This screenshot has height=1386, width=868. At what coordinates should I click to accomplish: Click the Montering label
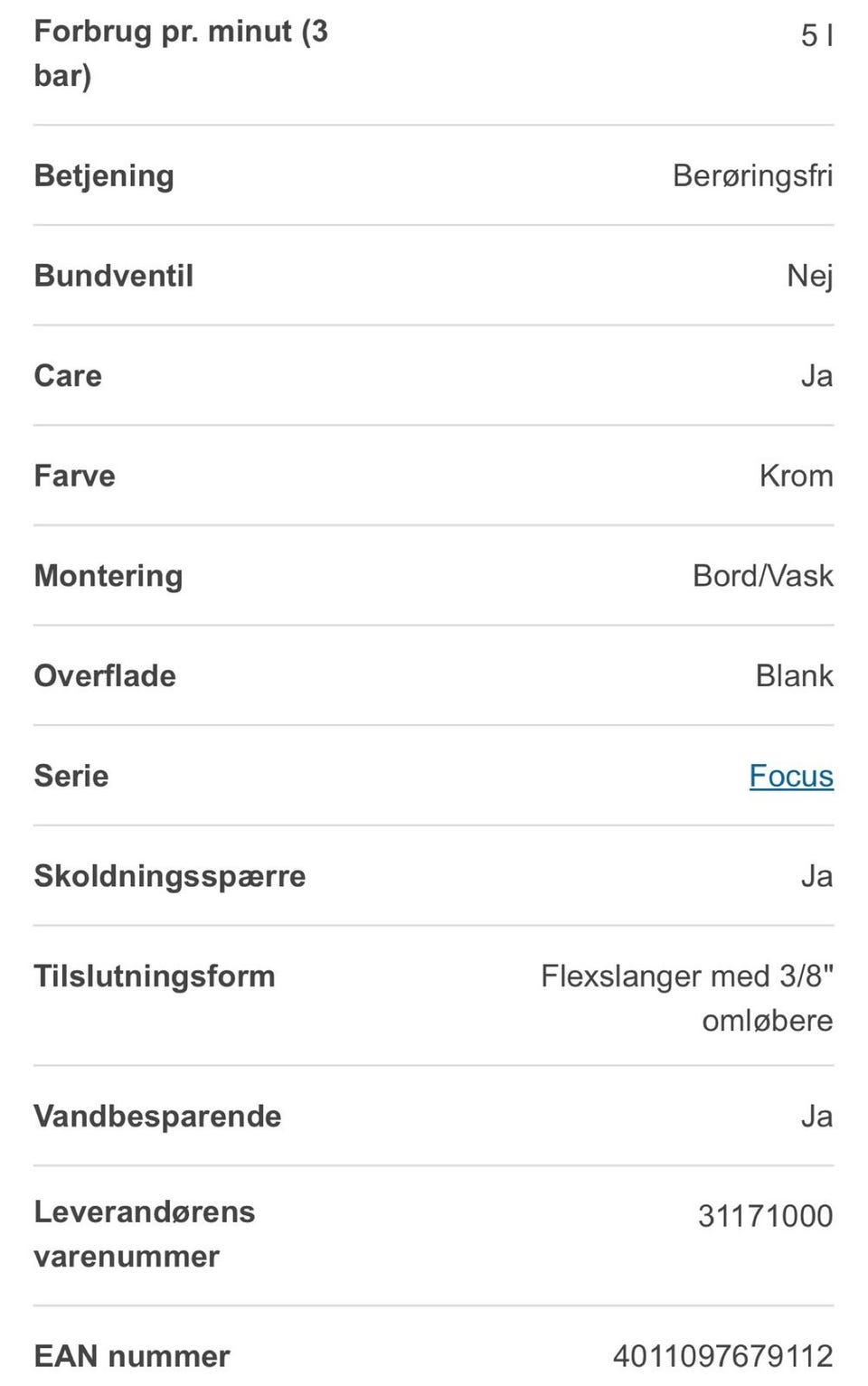[x=108, y=576]
